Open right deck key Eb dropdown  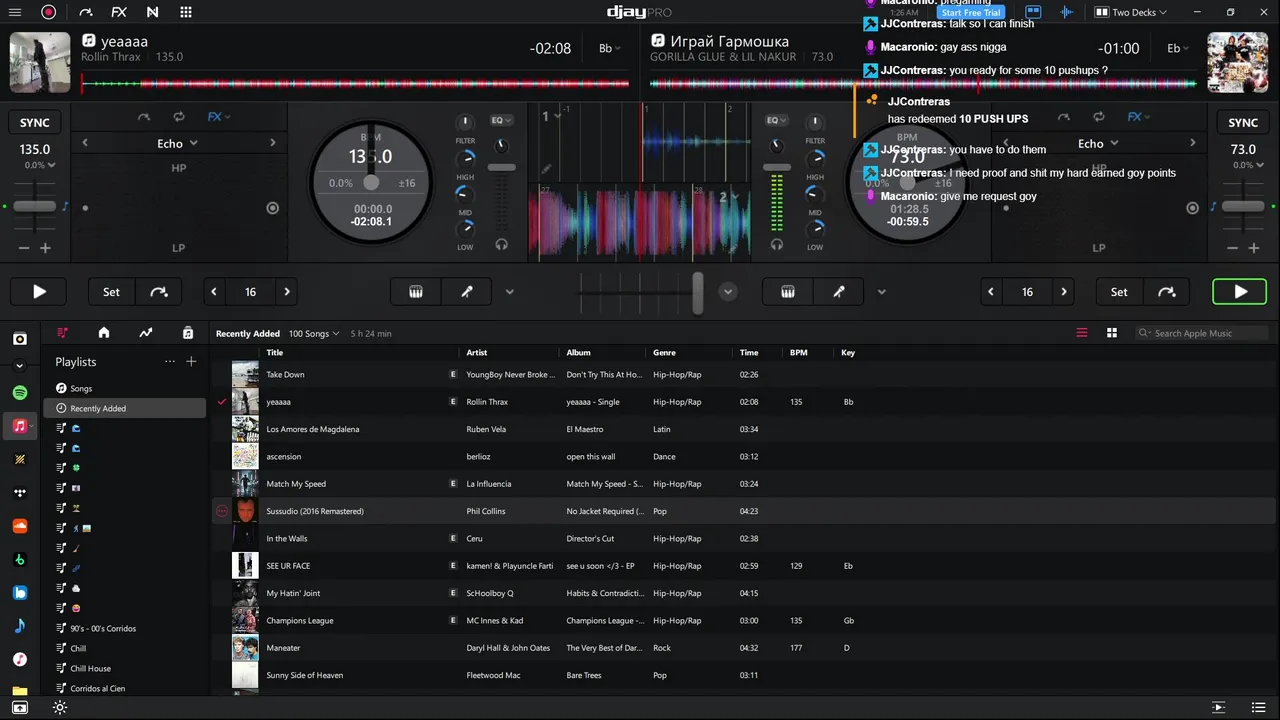1179,48
